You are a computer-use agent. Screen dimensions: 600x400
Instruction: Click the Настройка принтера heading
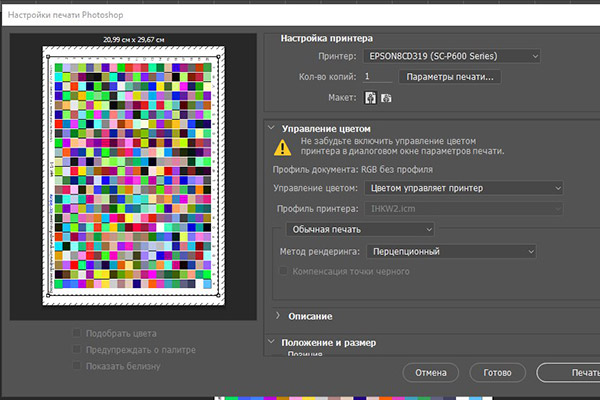coord(327,38)
